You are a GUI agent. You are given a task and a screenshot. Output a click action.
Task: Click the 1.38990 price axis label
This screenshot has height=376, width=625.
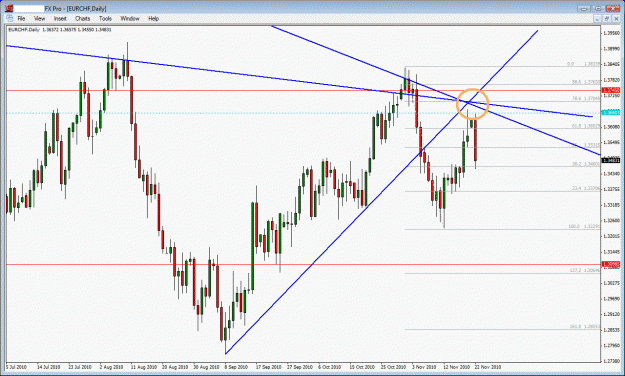[x=611, y=49]
